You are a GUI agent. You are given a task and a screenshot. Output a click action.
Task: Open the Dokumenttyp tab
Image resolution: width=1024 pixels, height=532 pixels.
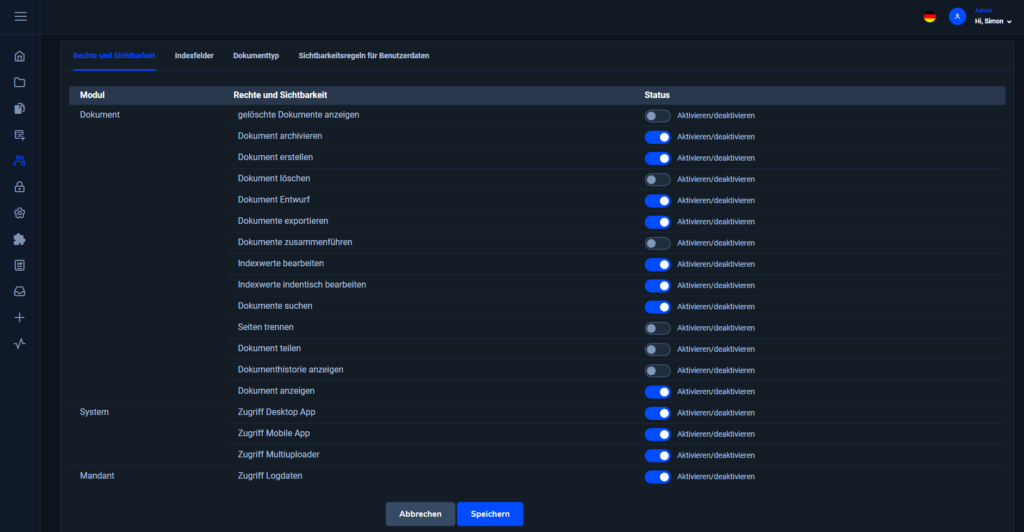click(x=256, y=55)
